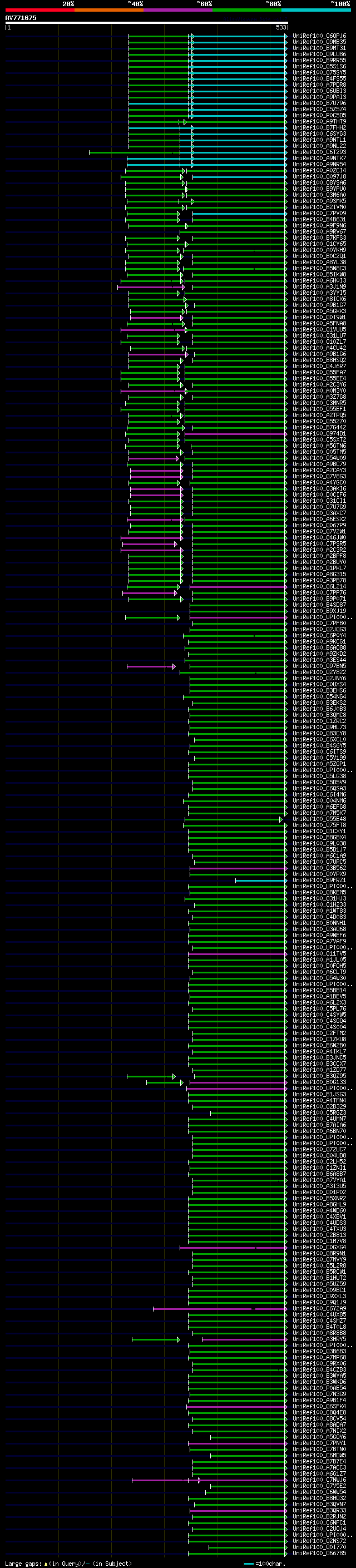Click label UniRef100_A9NTL1

click(x=319, y=140)
